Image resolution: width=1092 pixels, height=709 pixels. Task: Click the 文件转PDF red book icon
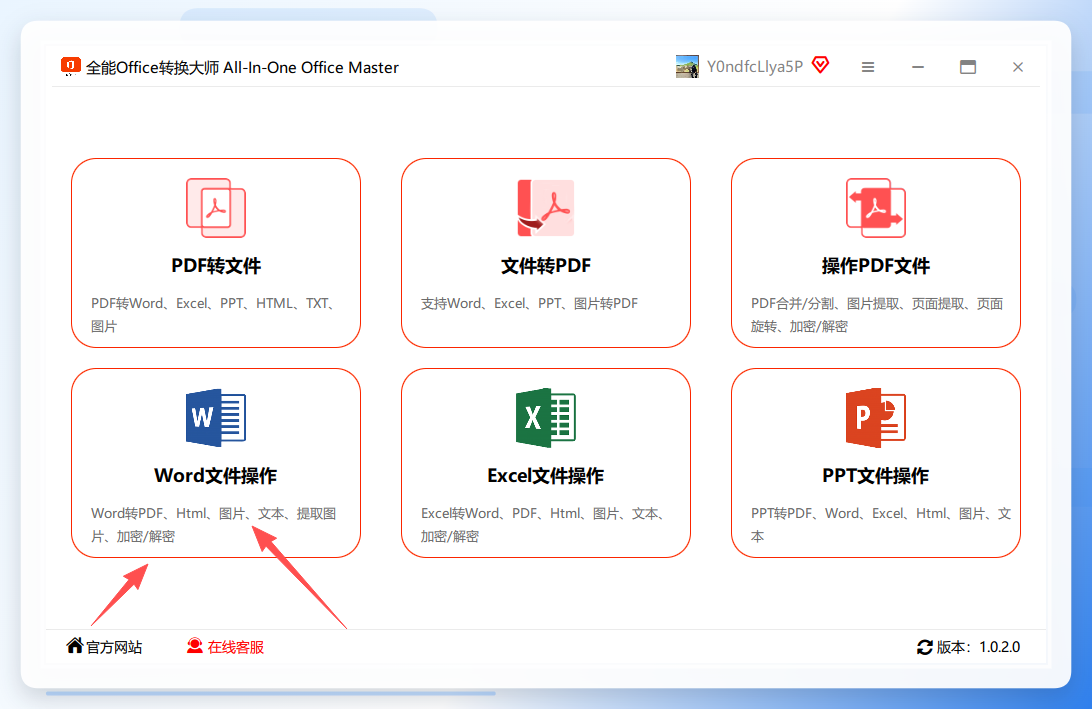[x=546, y=208]
